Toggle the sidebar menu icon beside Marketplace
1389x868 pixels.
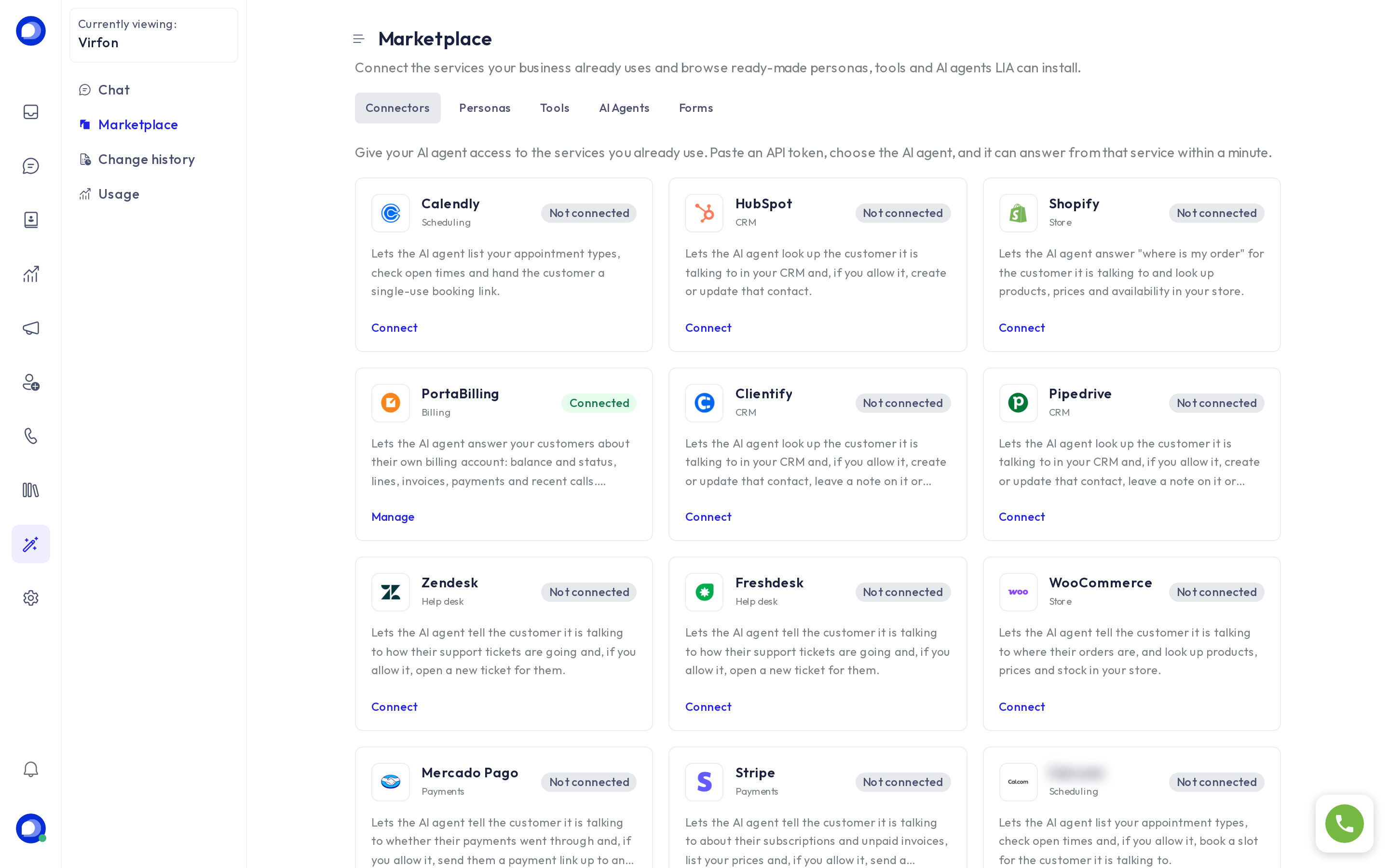pos(359,39)
